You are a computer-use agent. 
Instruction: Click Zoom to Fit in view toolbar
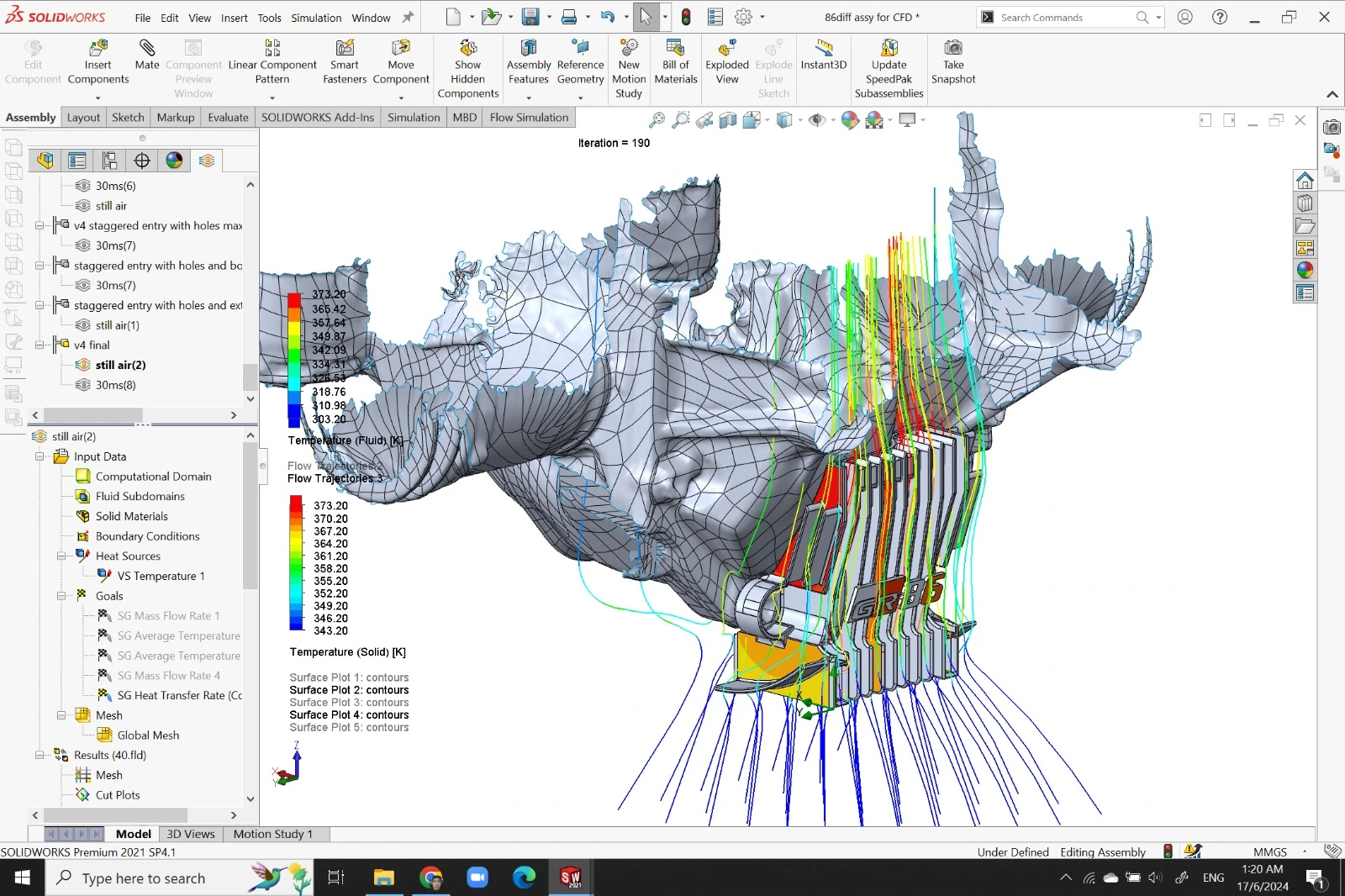(657, 121)
